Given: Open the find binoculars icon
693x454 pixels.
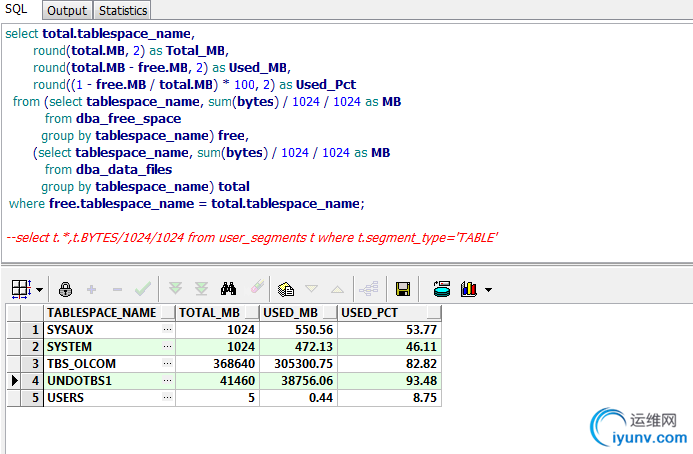Looking at the screenshot, I should tap(228, 289).
